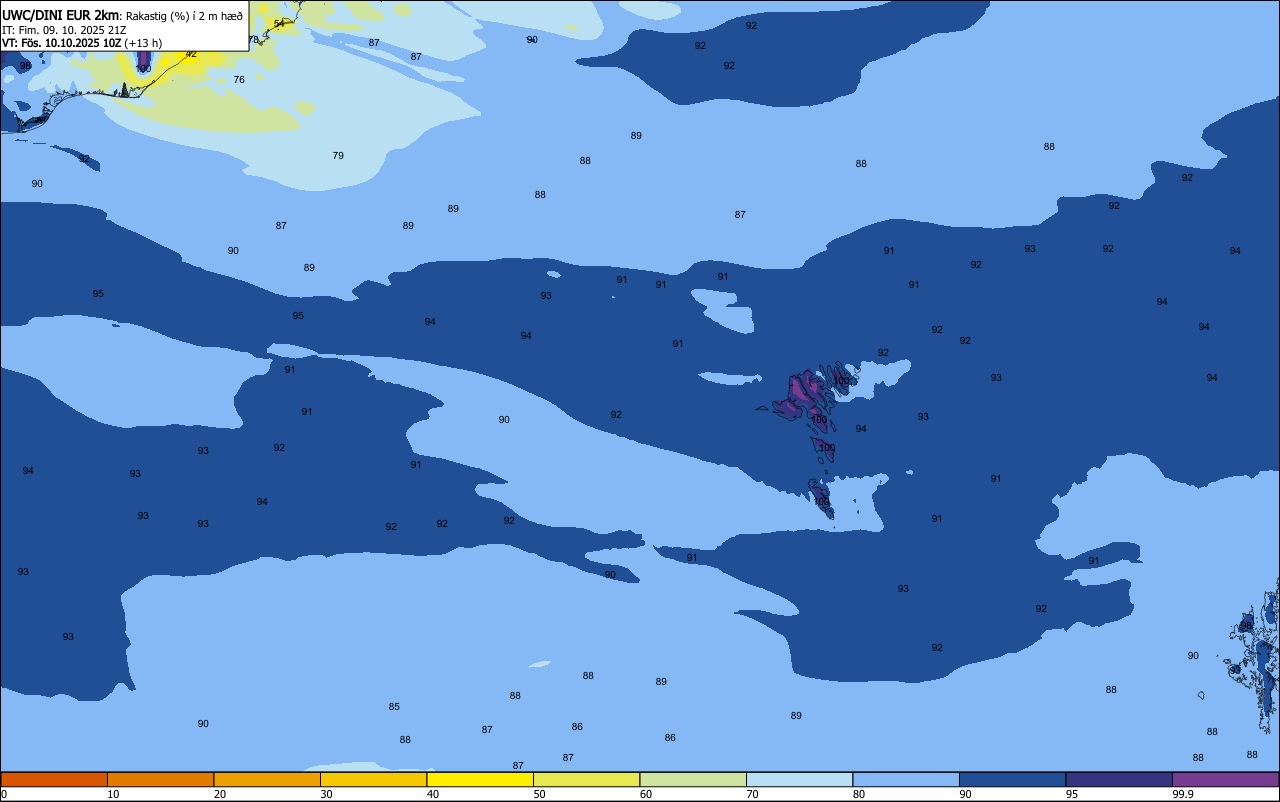Screen dimensions: 1280x802
Task: Click the 90–95 dark blue legend swatch
Action: (x=1012, y=779)
